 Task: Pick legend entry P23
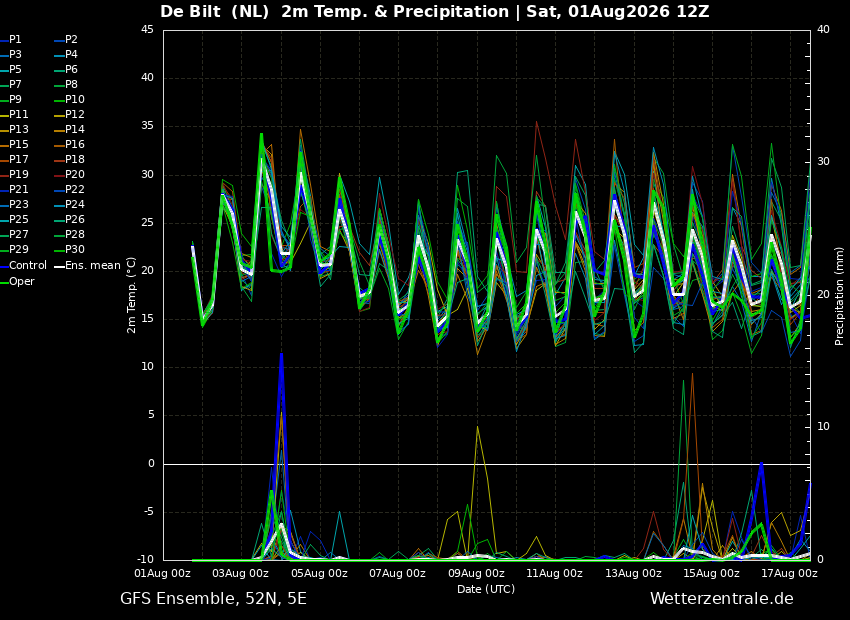[14, 205]
